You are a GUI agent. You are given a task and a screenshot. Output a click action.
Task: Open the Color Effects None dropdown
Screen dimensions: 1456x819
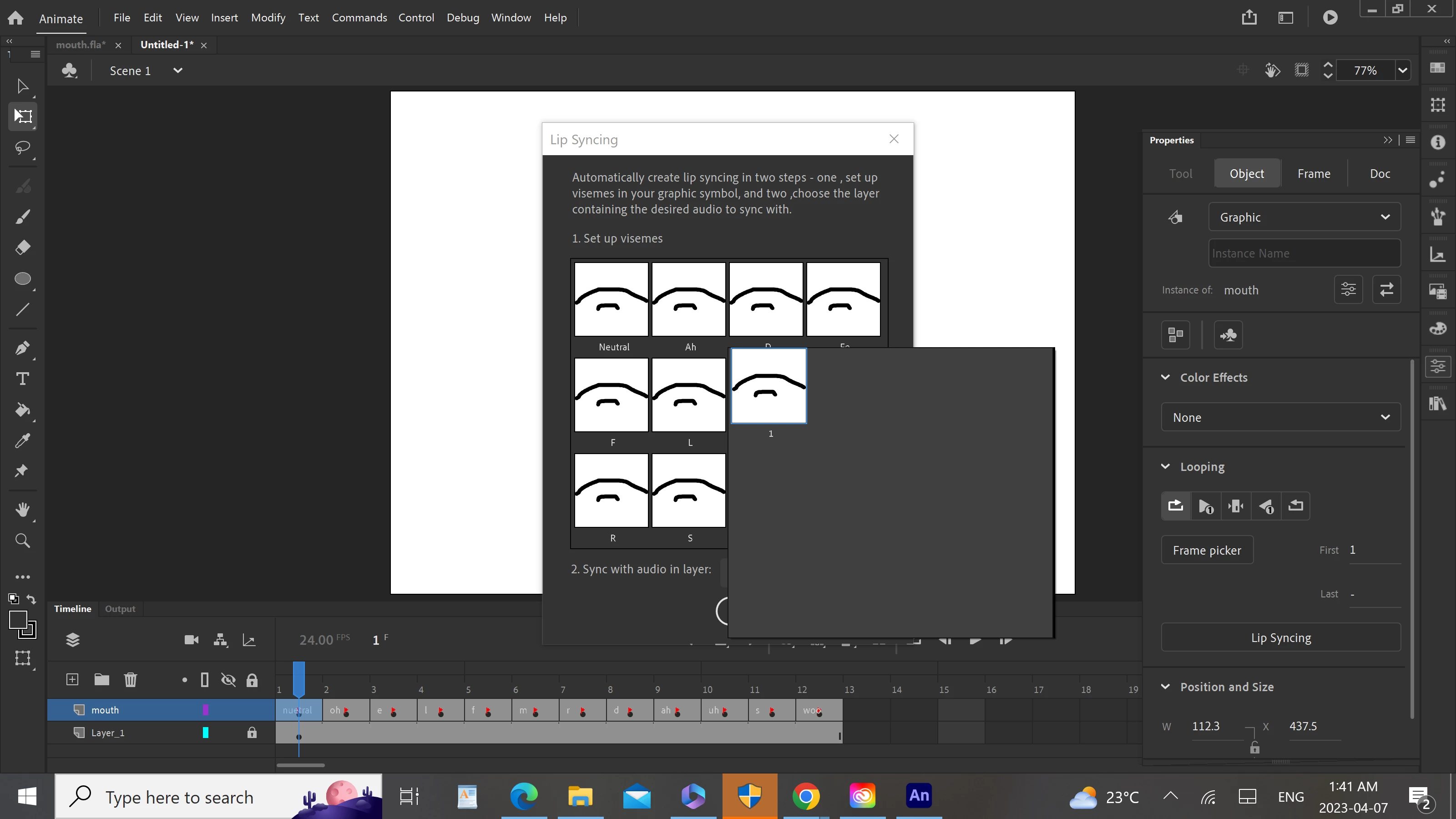tap(1280, 417)
